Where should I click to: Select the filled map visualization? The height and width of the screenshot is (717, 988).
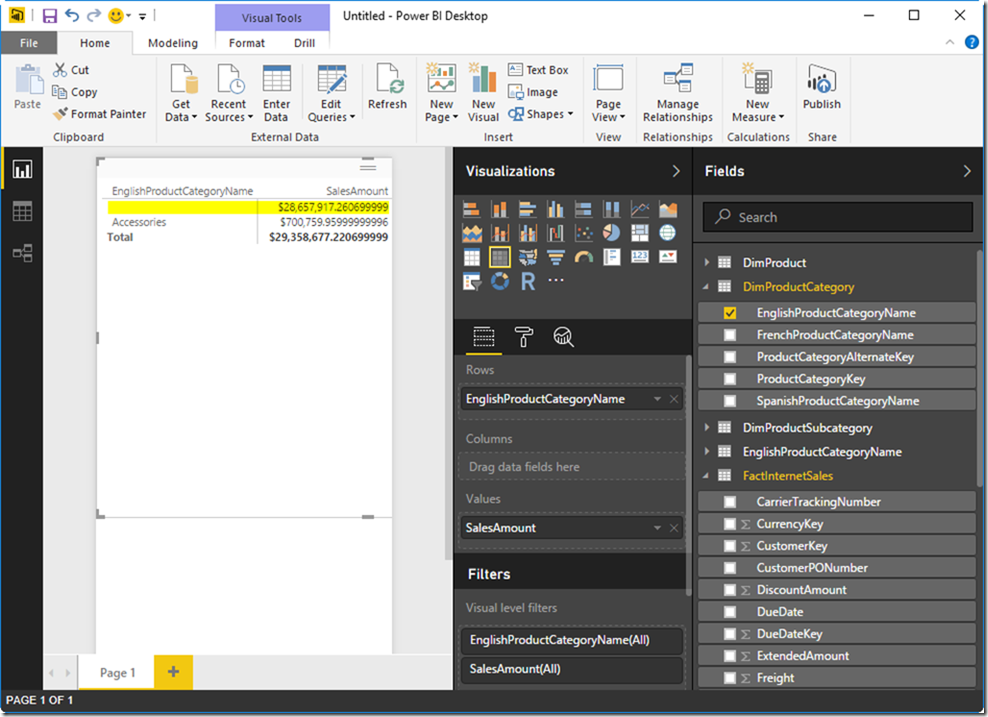pos(527,257)
